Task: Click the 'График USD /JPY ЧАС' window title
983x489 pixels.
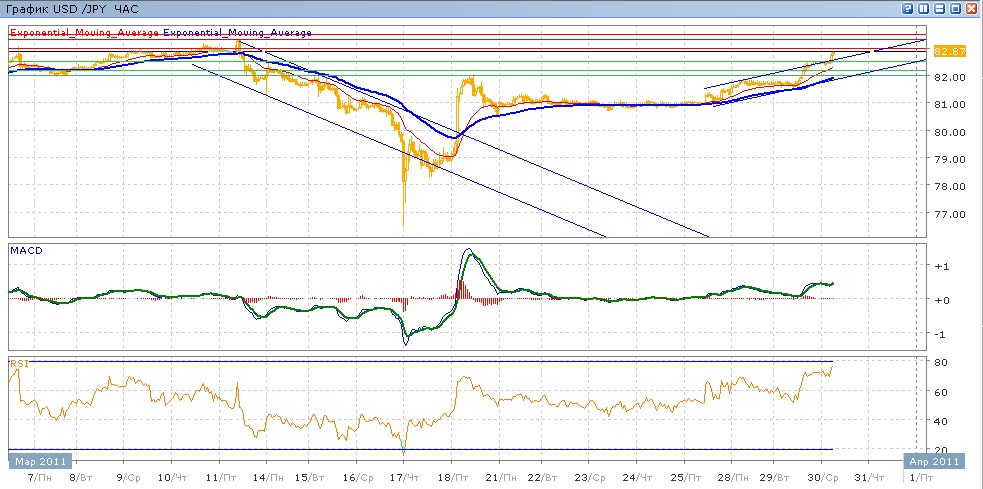Action: (72, 10)
